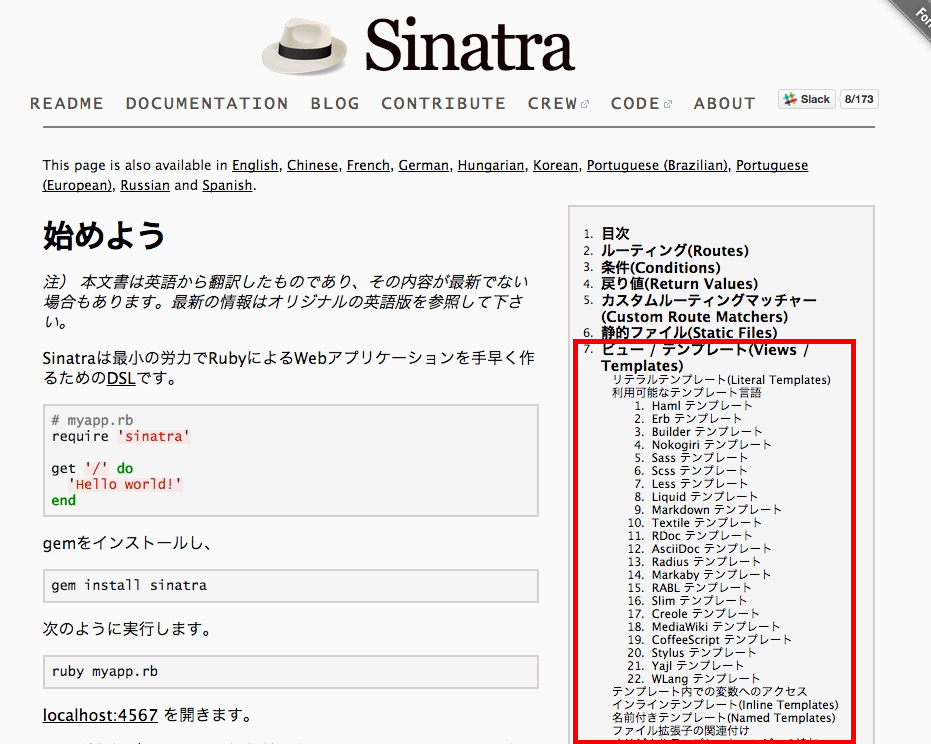Screen dimensions: 931x744
Task: Open Yajl テンプレート entry
Action: [x=698, y=666]
